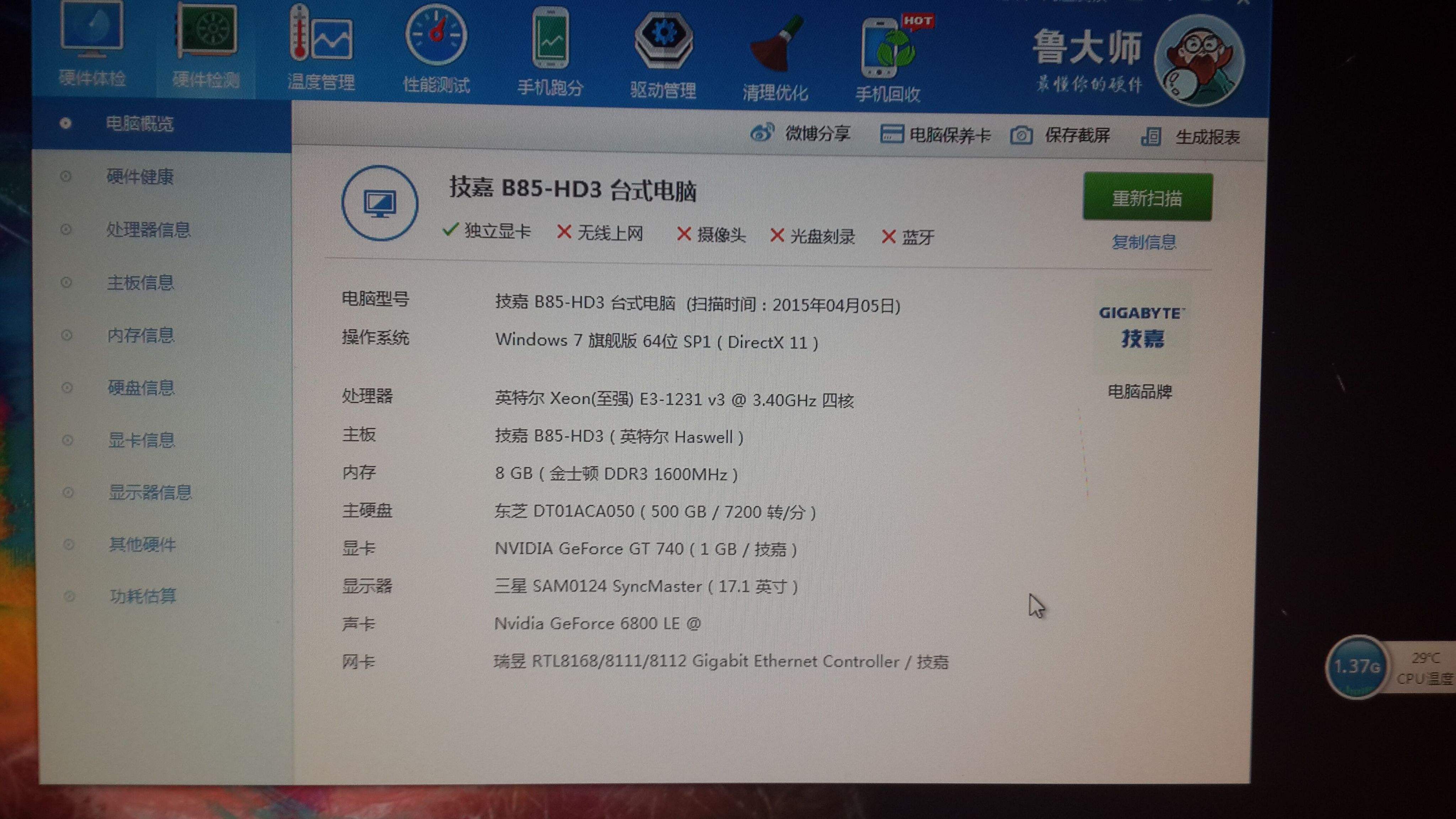Click the 电脑品牌 label
Image resolution: width=1456 pixels, height=819 pixels.
point(1140,391)
